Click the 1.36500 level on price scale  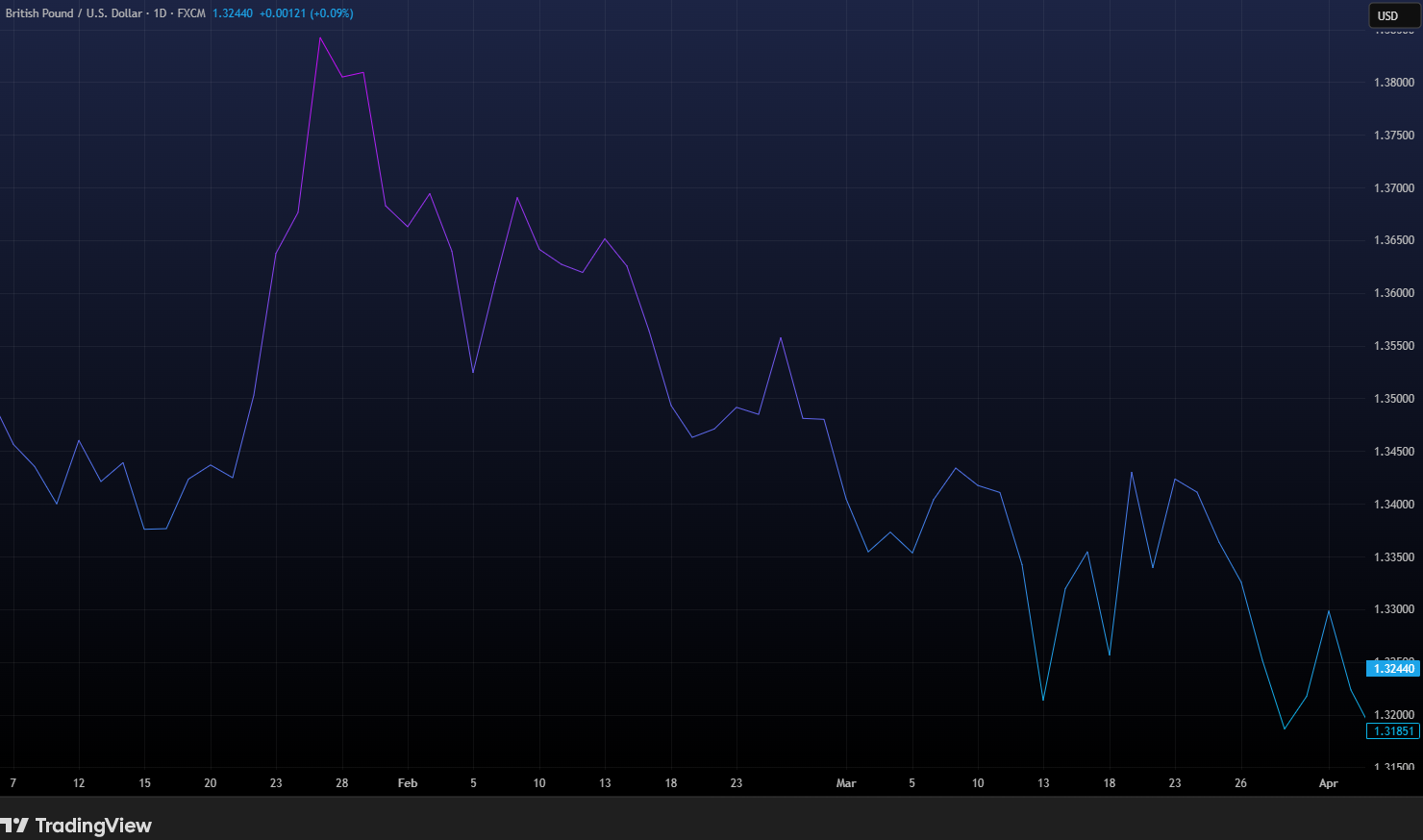click(x=1394, y=240)
